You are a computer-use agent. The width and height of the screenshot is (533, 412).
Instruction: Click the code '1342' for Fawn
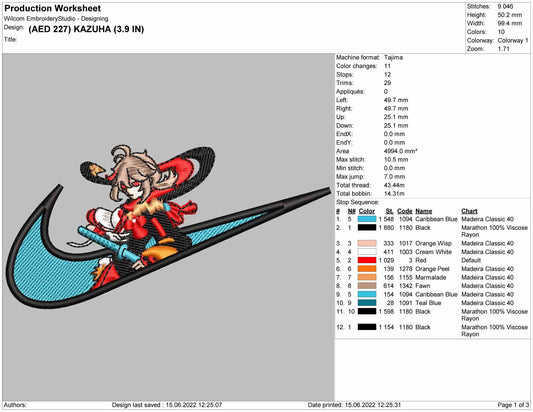pos(405,286)
